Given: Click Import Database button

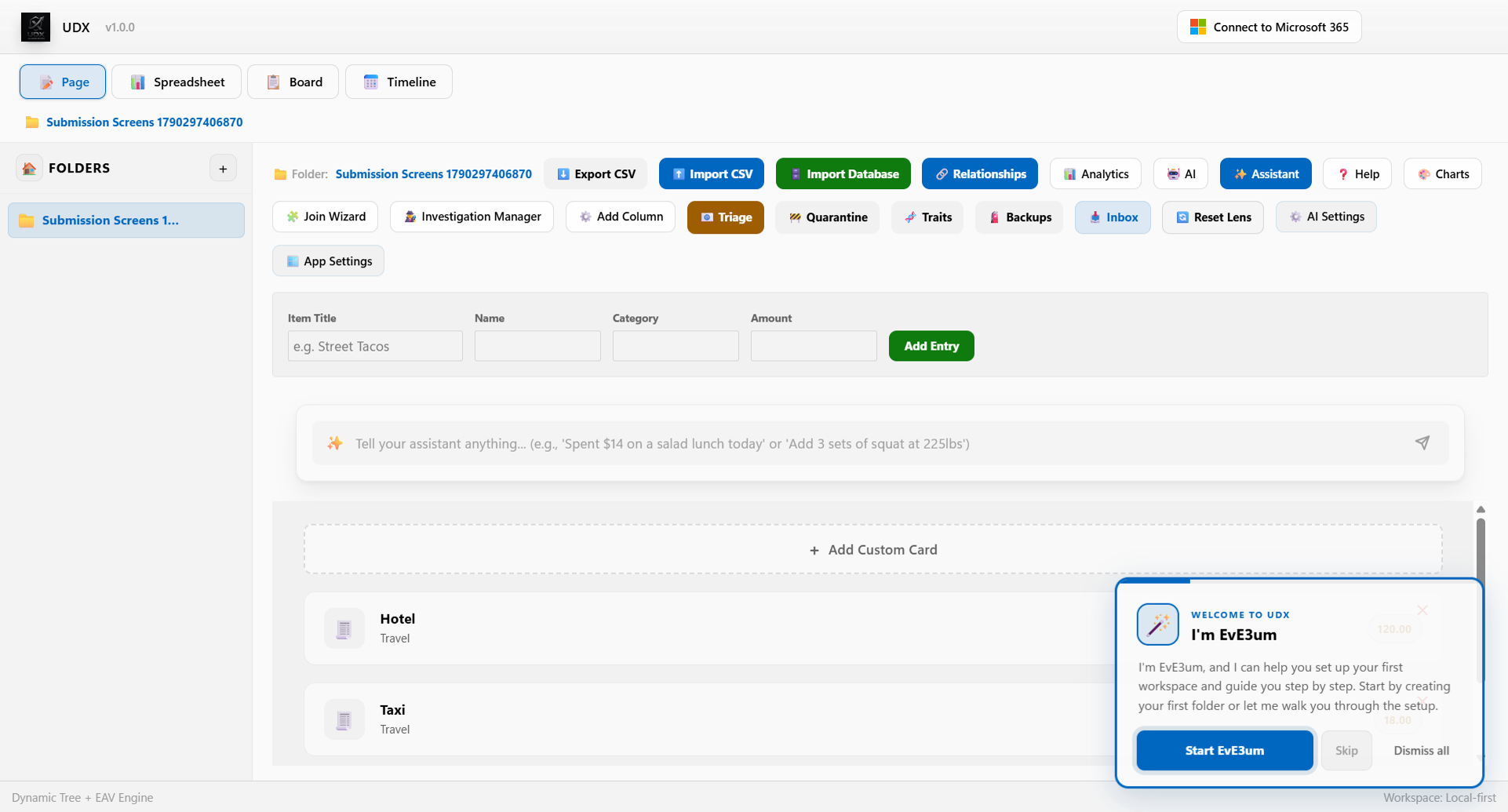Looking at the screenshot, I should tap(843, 174).
